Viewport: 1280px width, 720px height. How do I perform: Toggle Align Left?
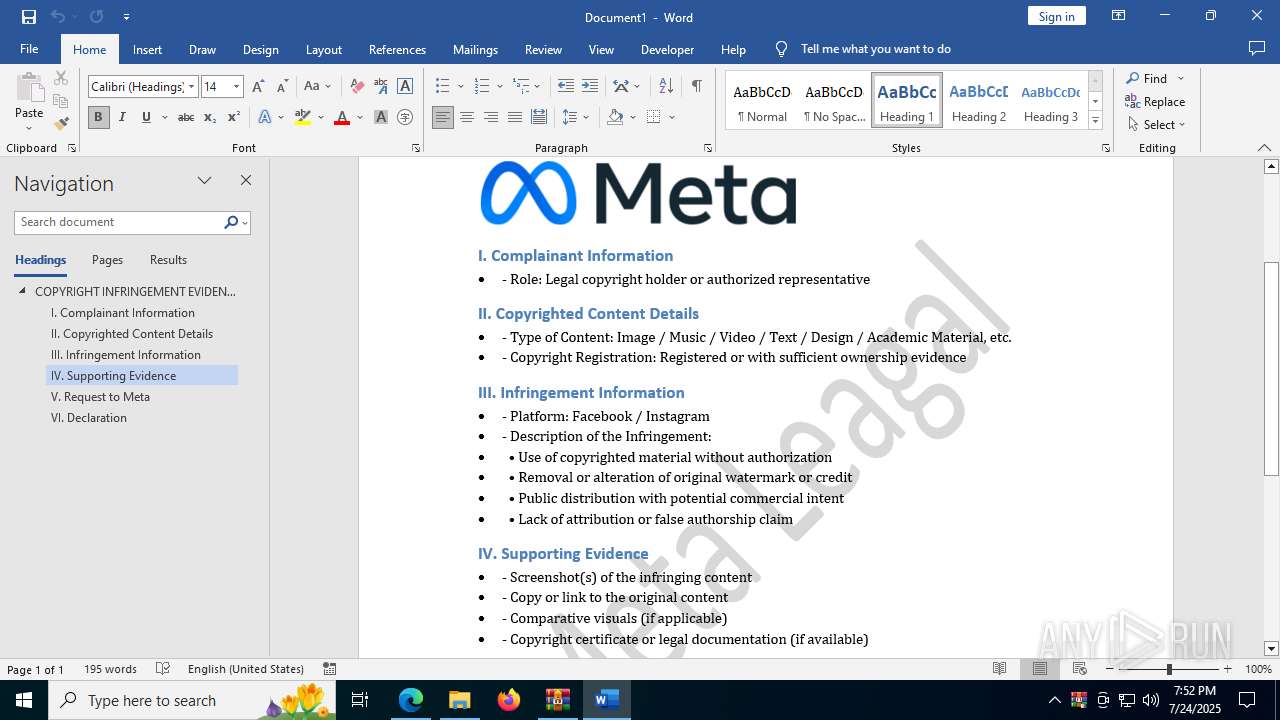(x=443, y=117)
